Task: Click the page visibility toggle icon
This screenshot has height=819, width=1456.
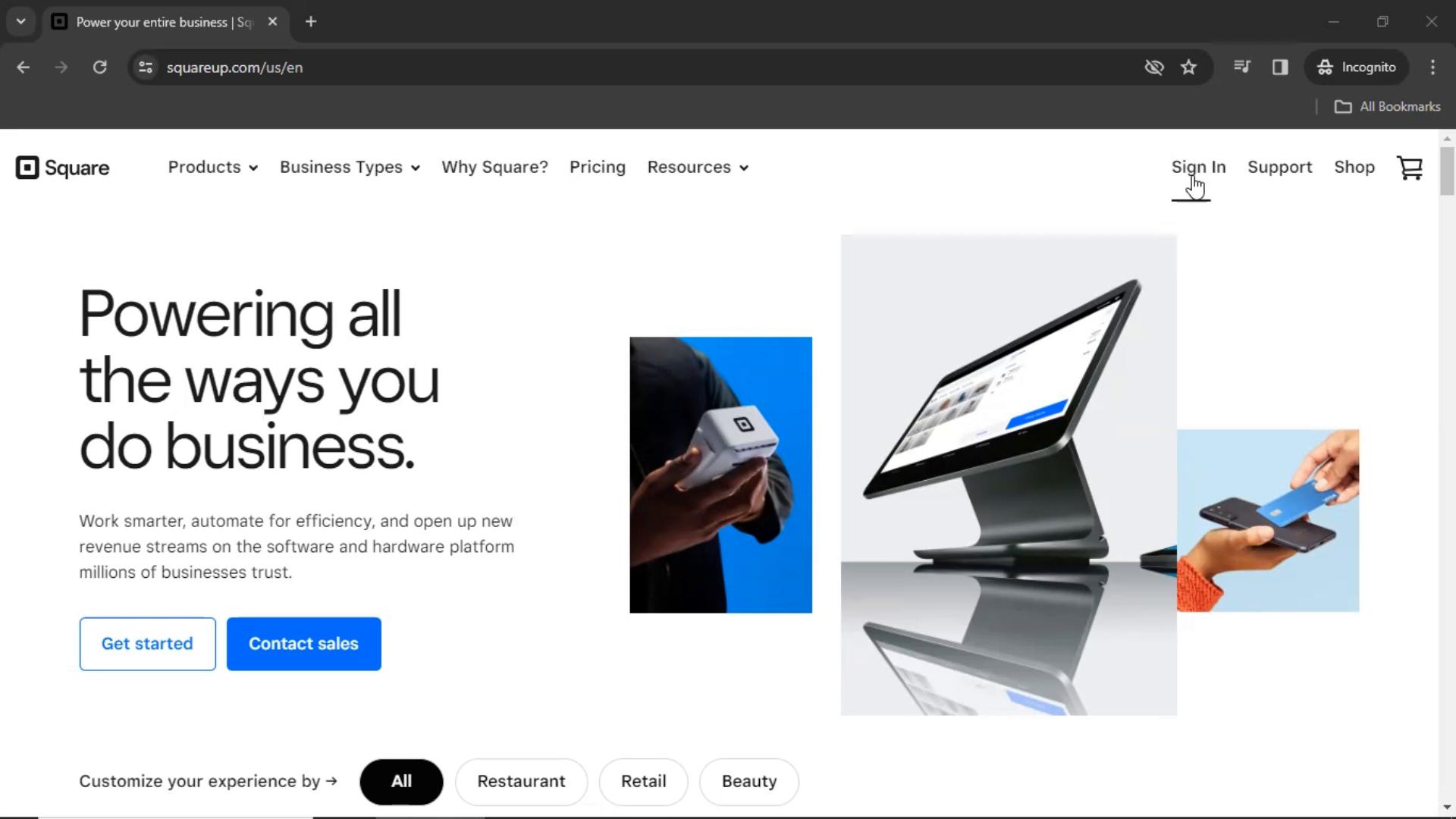Action: [x=1153, y=67]
